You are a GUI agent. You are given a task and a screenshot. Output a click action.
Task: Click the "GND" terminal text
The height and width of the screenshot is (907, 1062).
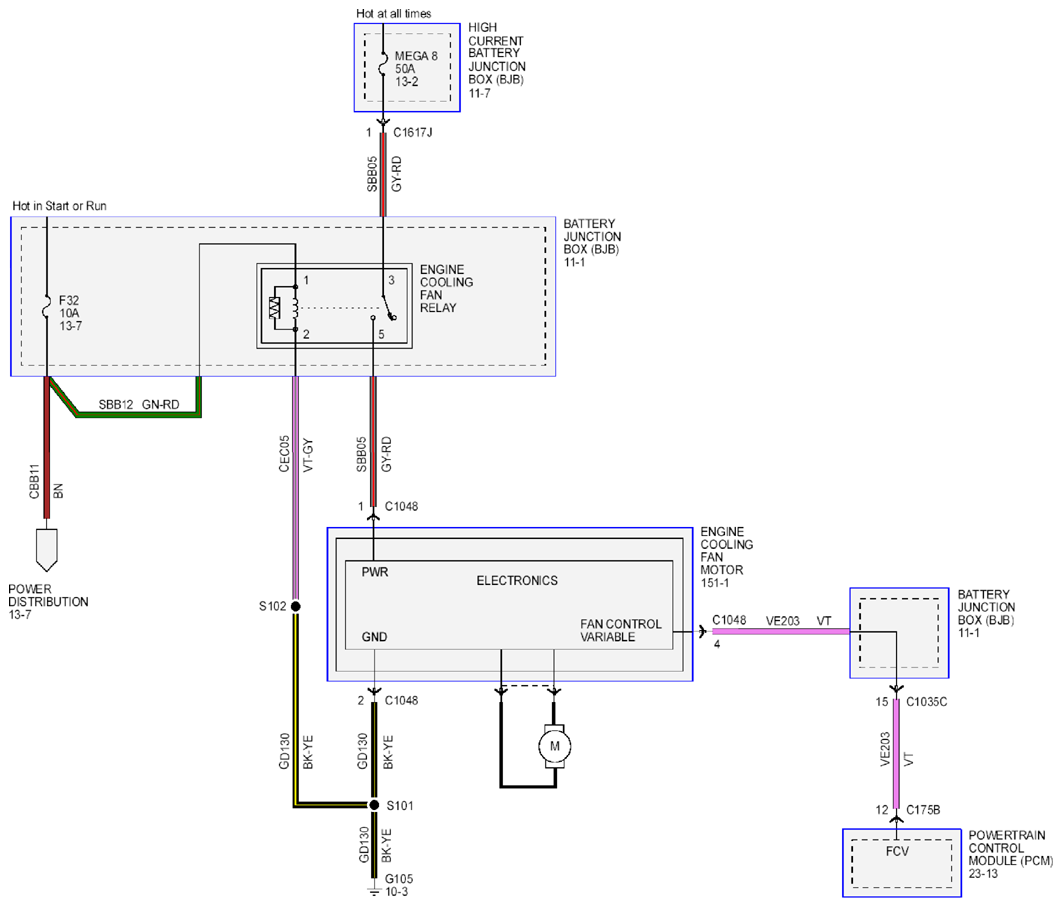375,637
